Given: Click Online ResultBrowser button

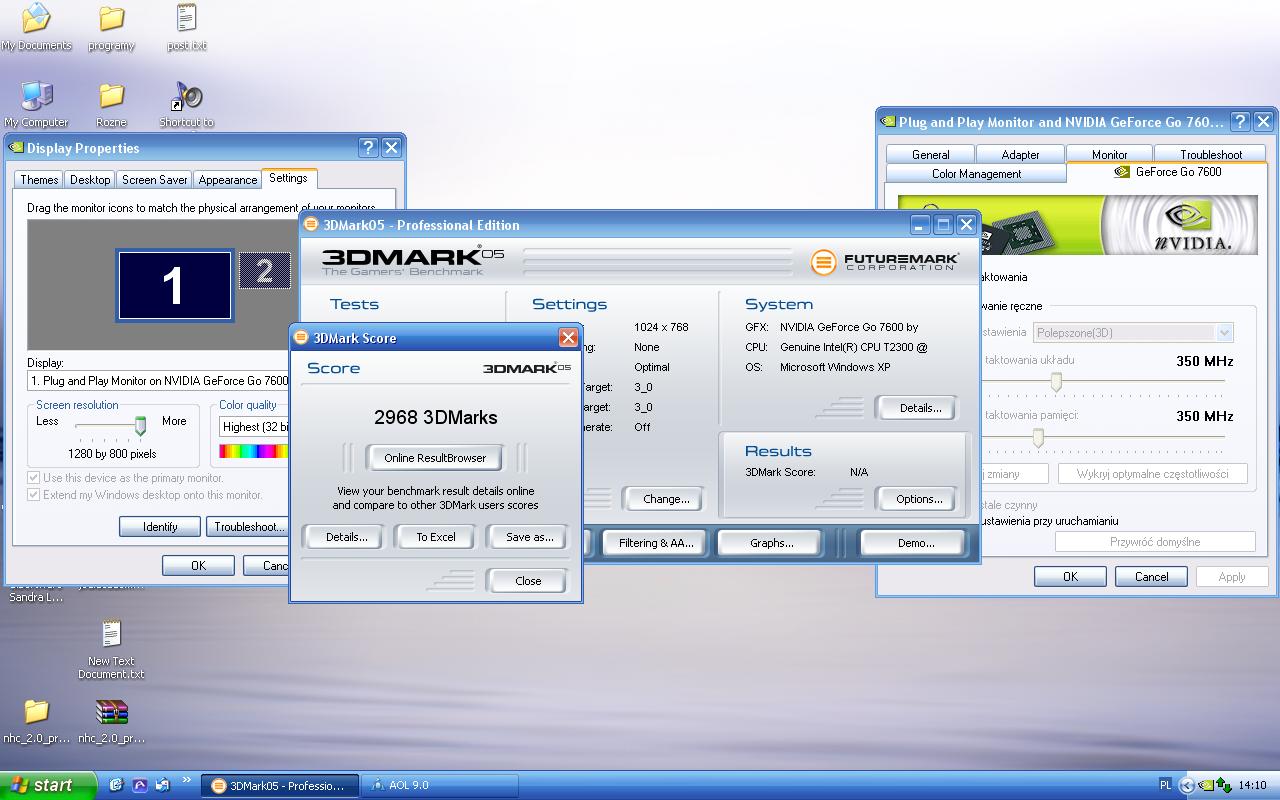Looking at the screenshot, I should pos(435,458).
